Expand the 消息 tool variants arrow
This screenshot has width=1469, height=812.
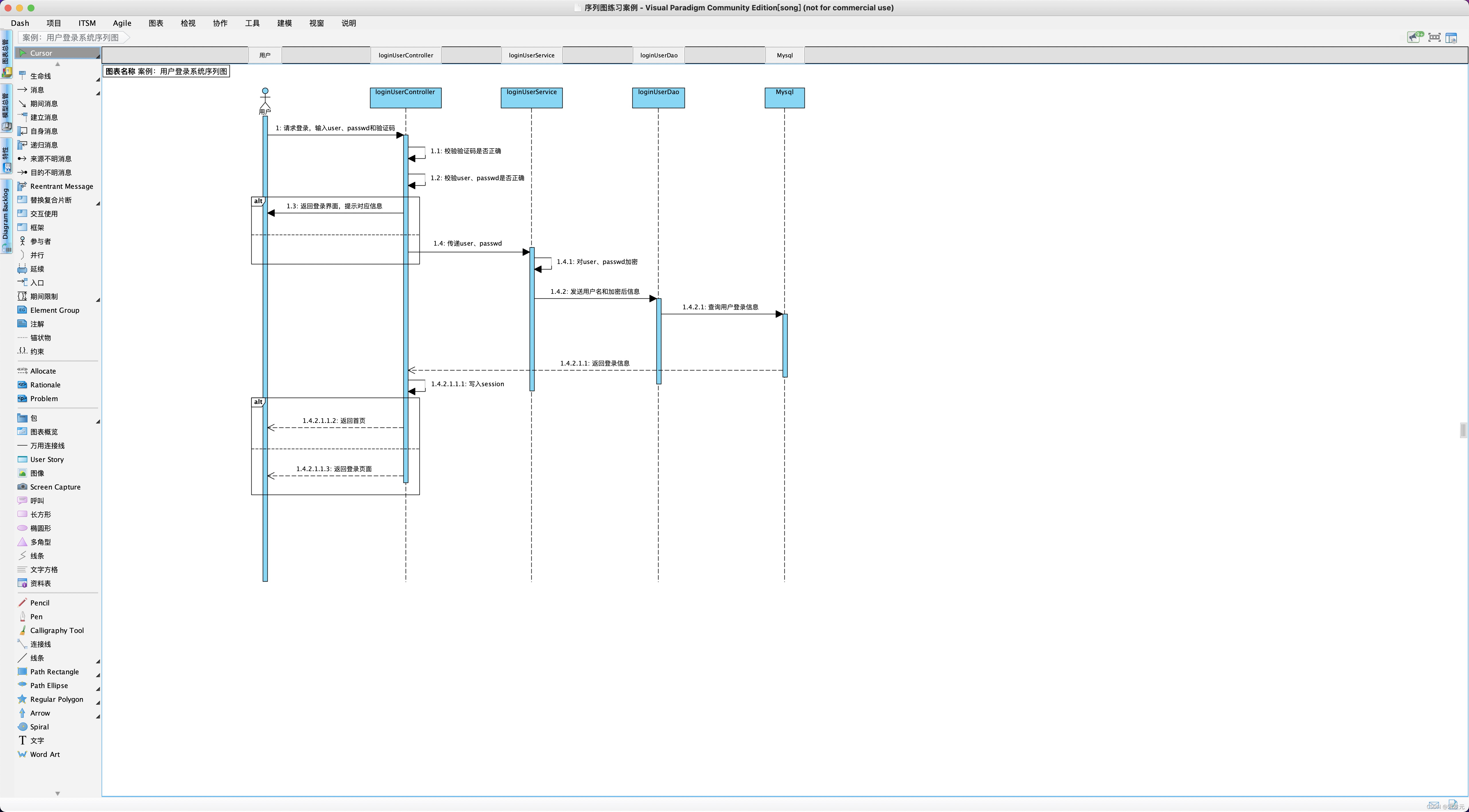98,94
